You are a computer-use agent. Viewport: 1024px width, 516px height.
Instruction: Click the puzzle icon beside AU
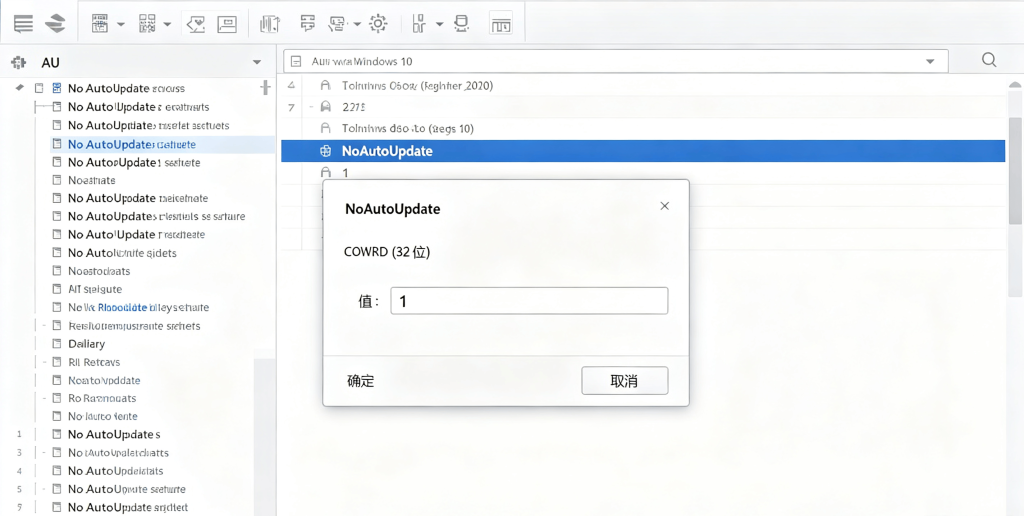click(x=19, y=63)
